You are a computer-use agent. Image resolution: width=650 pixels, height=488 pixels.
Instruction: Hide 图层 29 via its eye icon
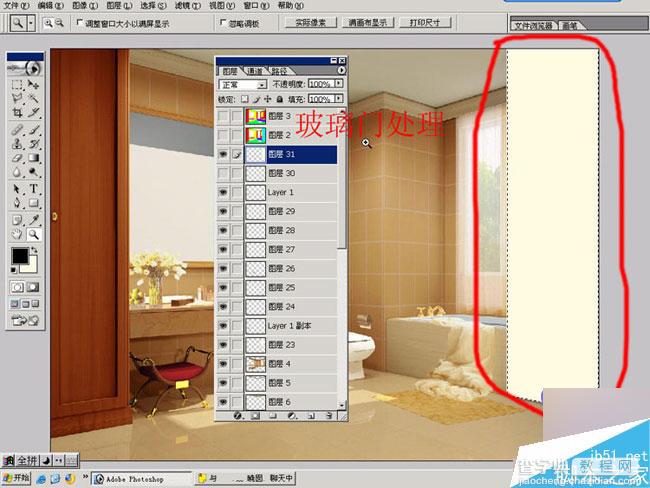[223, 211]
